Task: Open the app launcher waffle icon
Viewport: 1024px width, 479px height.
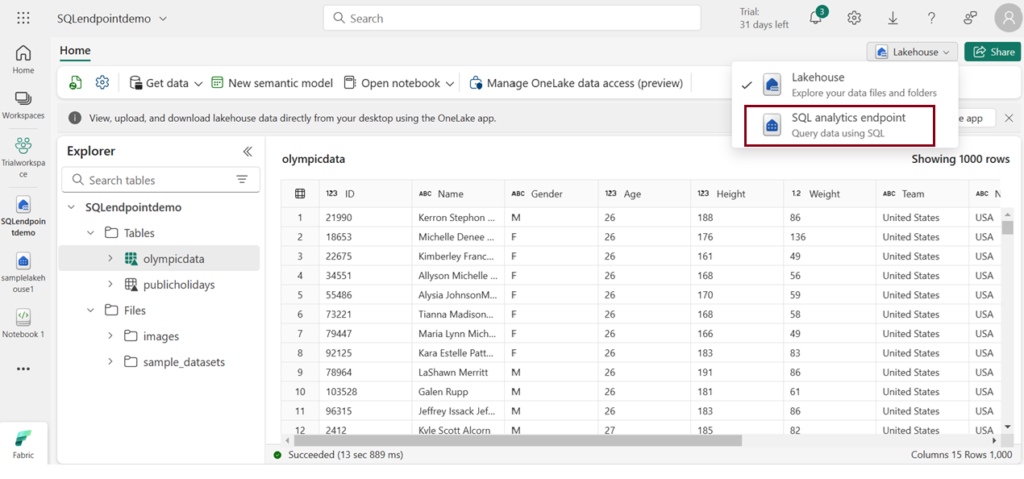Action: coord(23,18)
